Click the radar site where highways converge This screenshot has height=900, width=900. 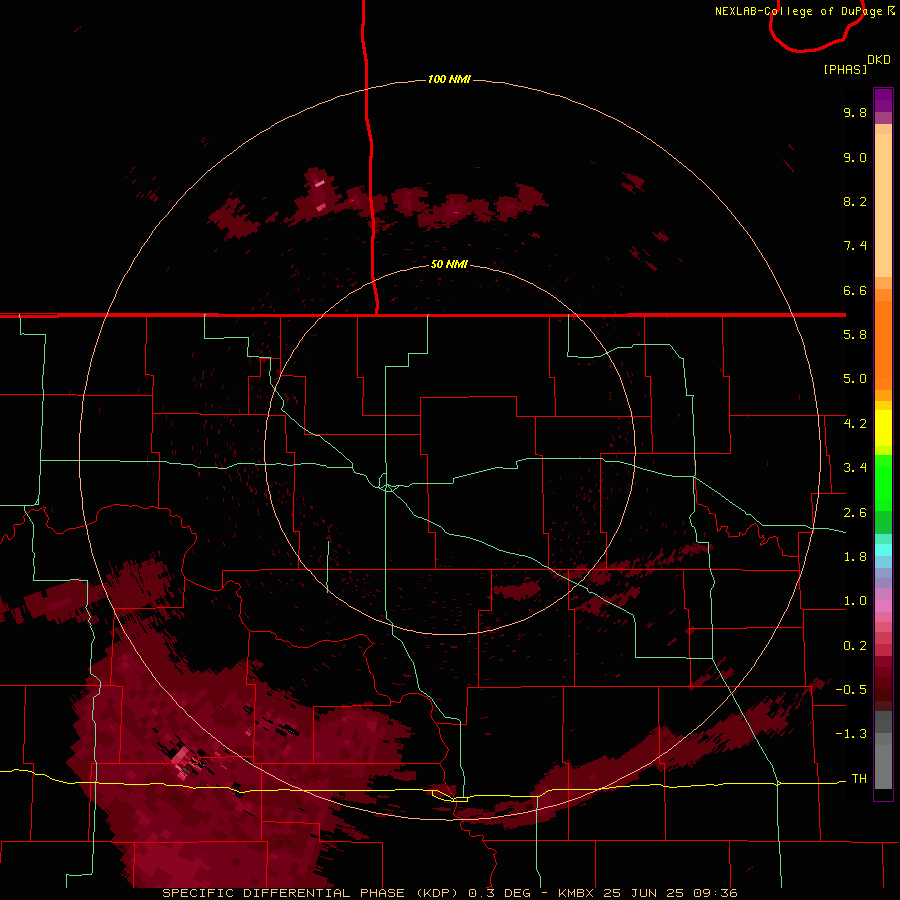pos(387,487)
